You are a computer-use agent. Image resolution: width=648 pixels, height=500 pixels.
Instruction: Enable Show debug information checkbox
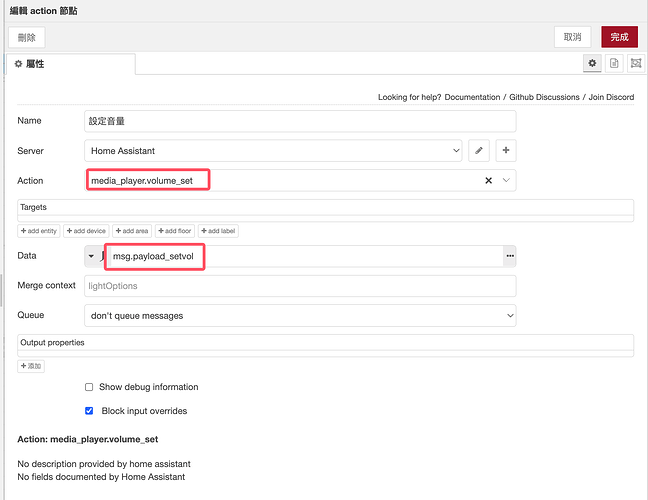pos(89,387)
